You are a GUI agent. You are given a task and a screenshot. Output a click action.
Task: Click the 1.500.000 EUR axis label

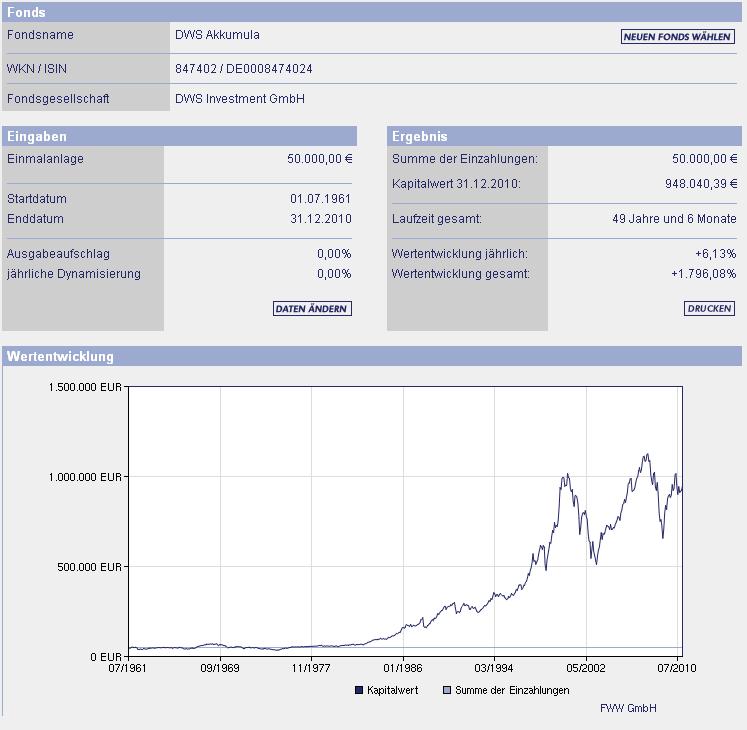coord(85,387)
